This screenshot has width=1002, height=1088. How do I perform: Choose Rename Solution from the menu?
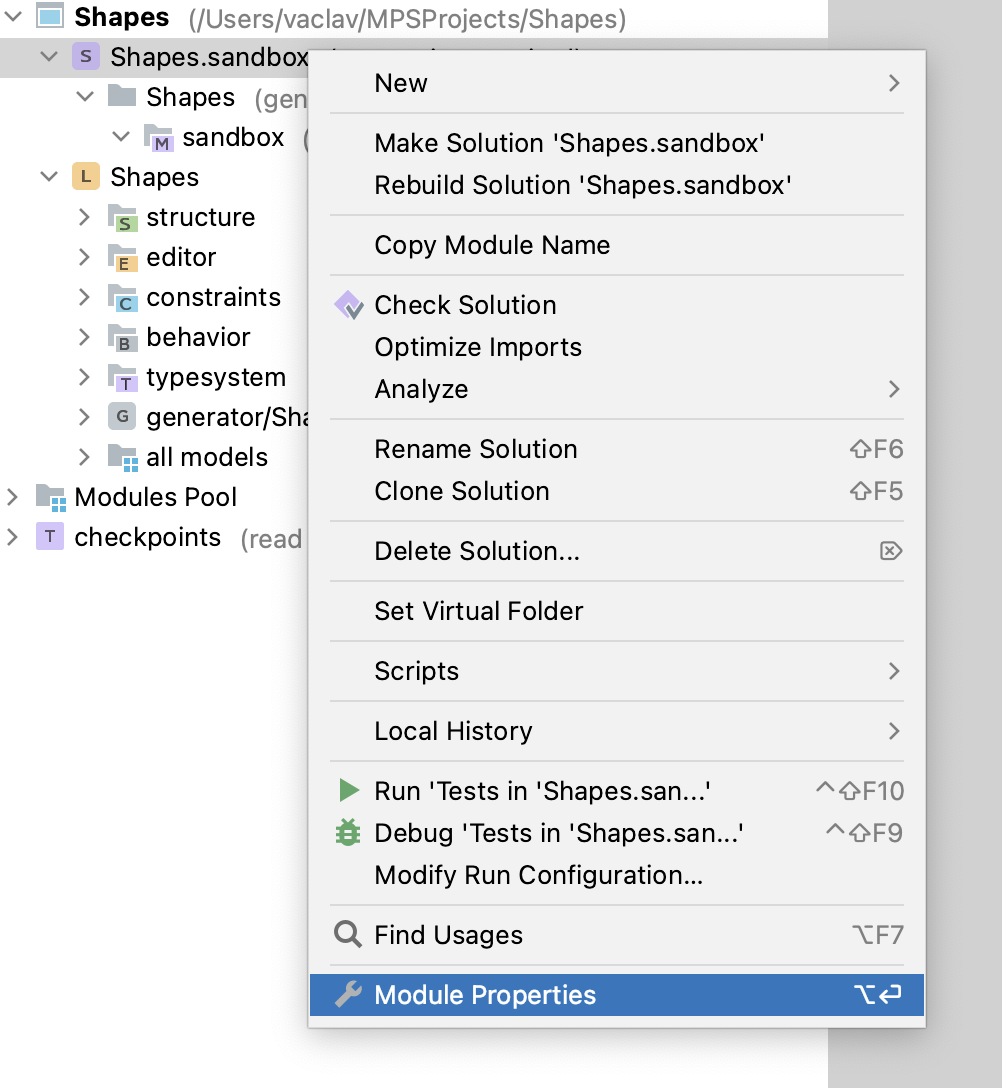(x=476, y=449)
